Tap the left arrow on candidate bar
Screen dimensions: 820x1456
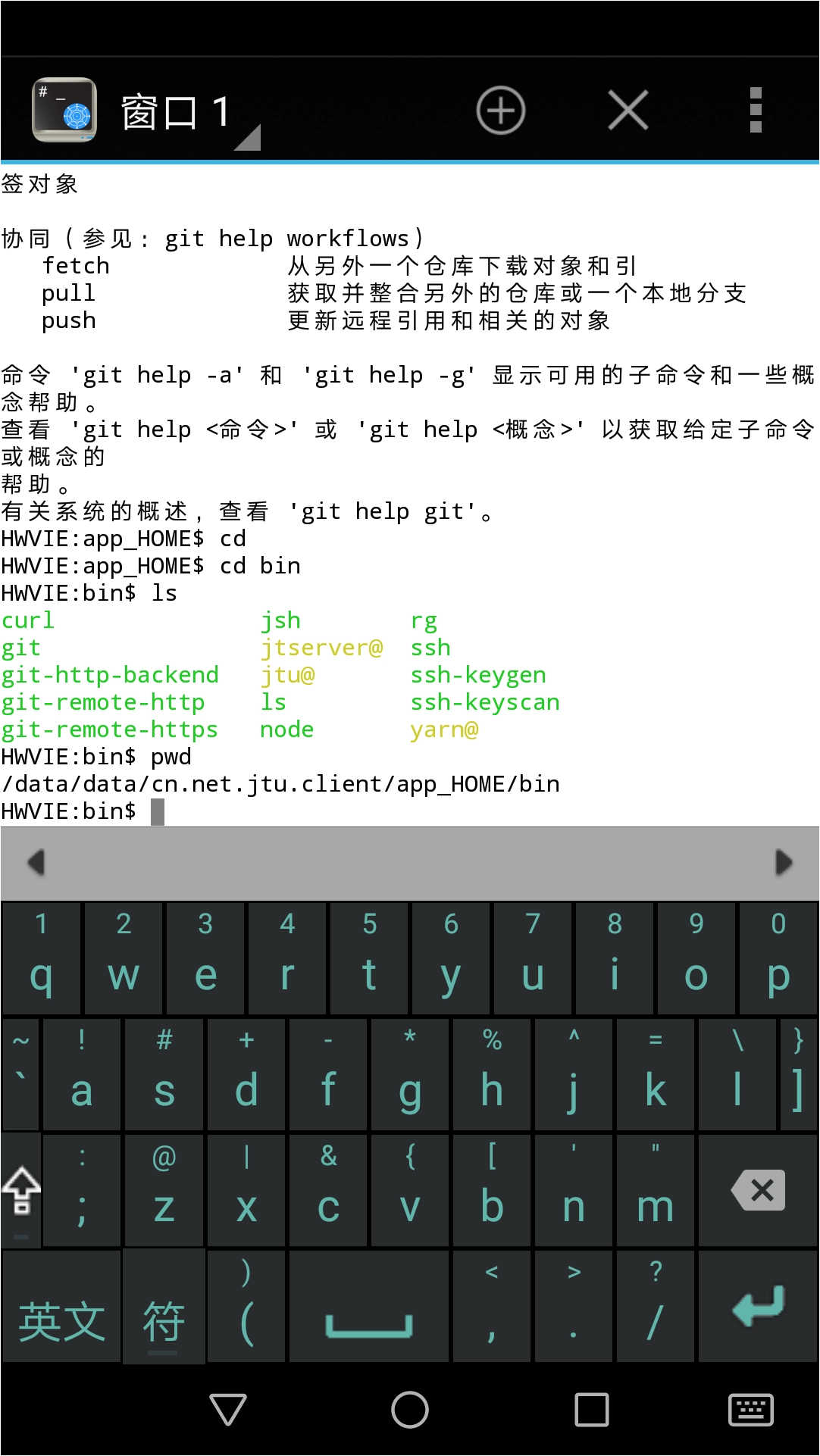(36, 862)
